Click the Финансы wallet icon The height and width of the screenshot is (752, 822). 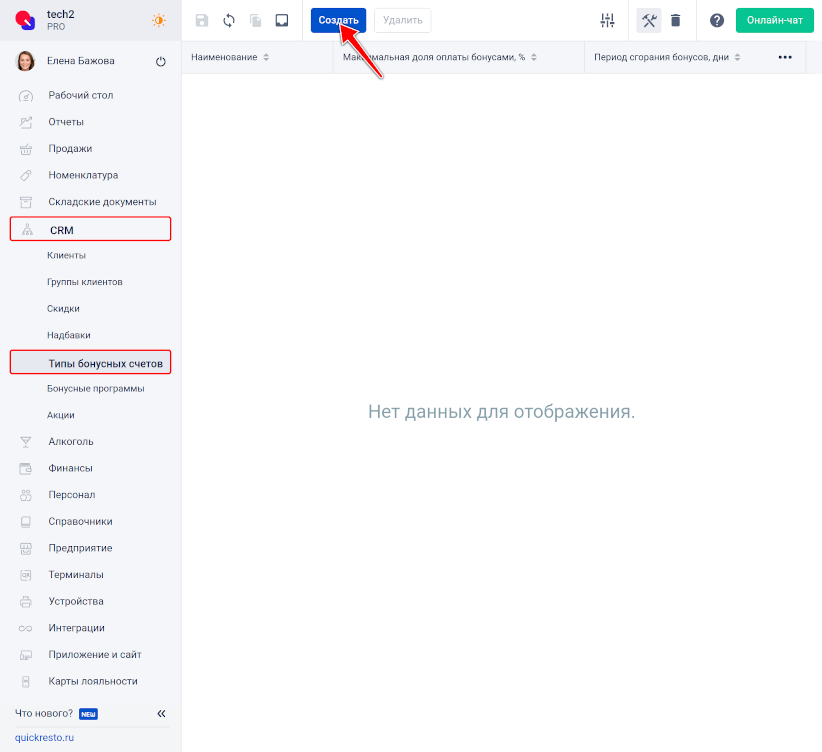tap(26, 469)
